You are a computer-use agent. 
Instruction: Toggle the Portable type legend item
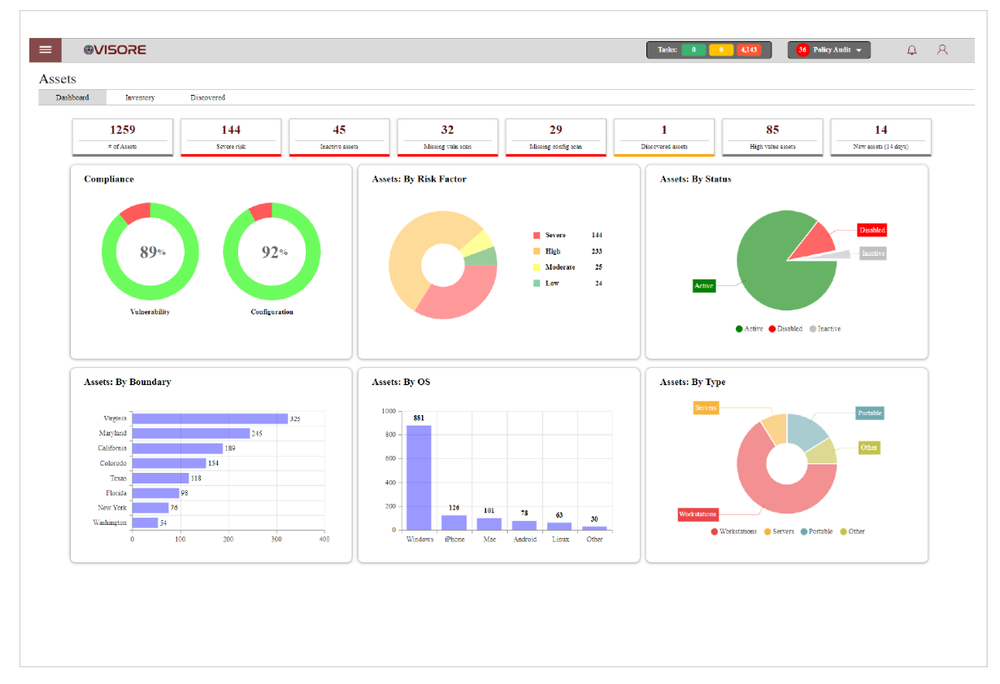817,532
